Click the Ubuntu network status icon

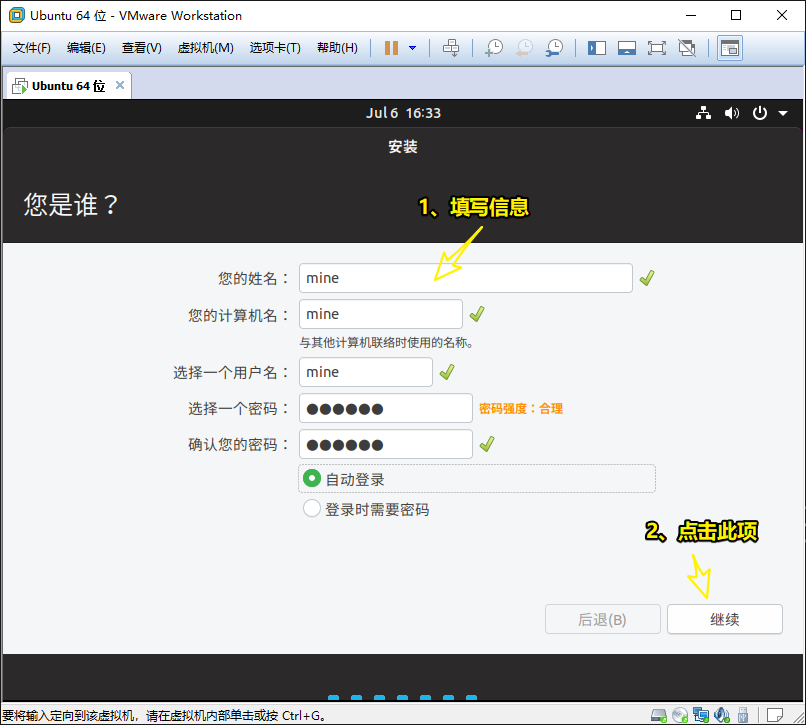coord(704,113)
